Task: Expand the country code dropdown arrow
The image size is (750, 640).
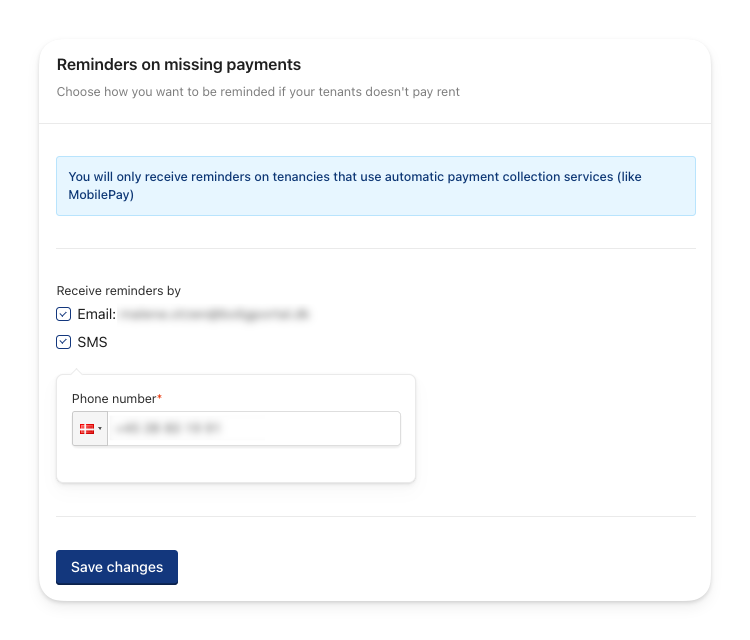Action: 100,429
